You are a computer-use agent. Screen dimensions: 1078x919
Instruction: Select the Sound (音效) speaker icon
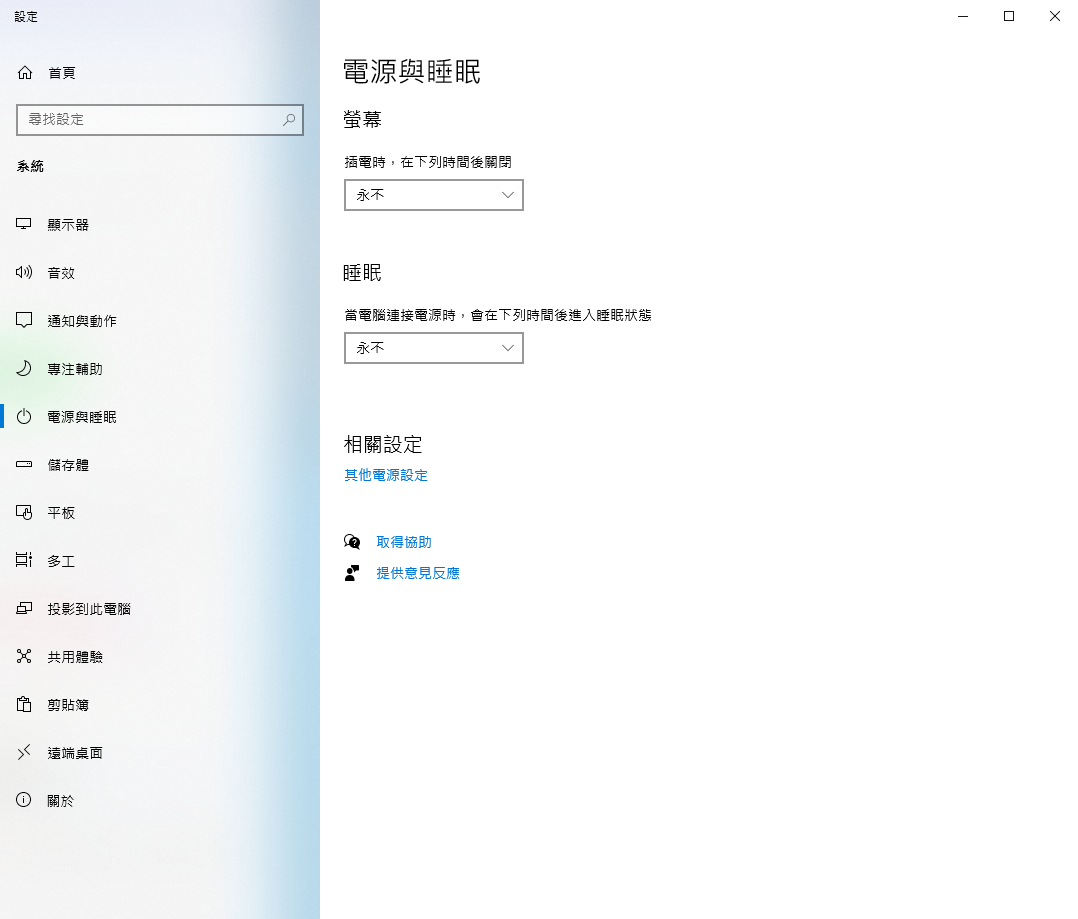[25, 273]
